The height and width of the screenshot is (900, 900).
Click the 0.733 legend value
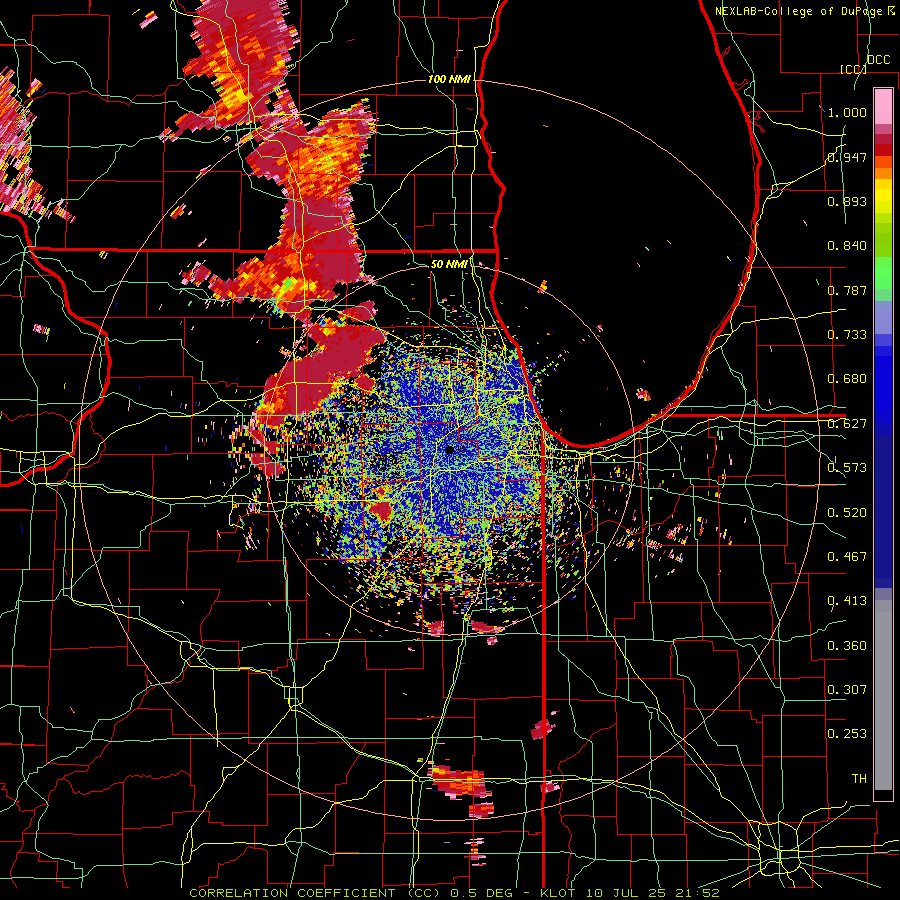click(847, 335)
